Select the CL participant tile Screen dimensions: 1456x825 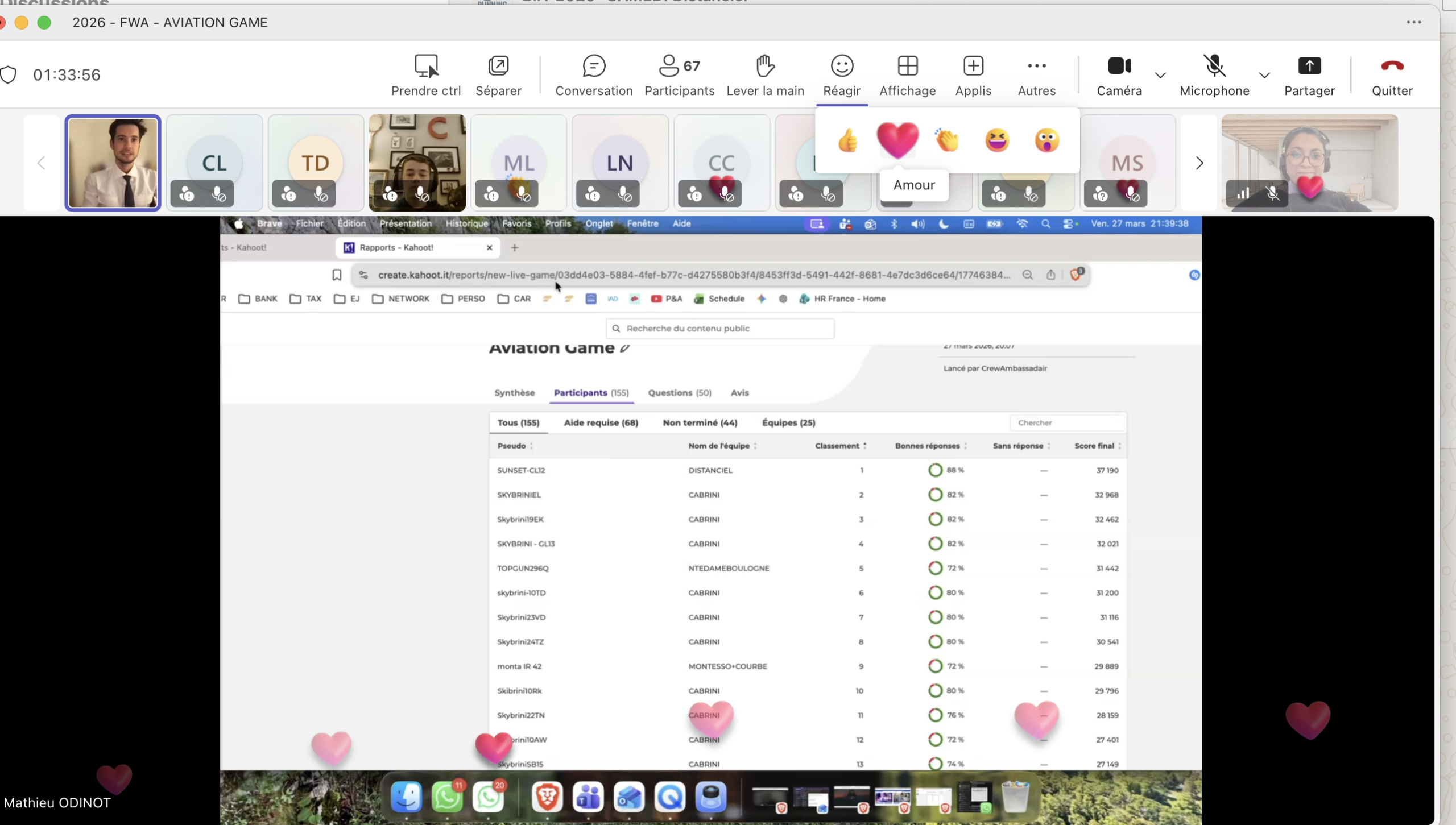point(214,162)
